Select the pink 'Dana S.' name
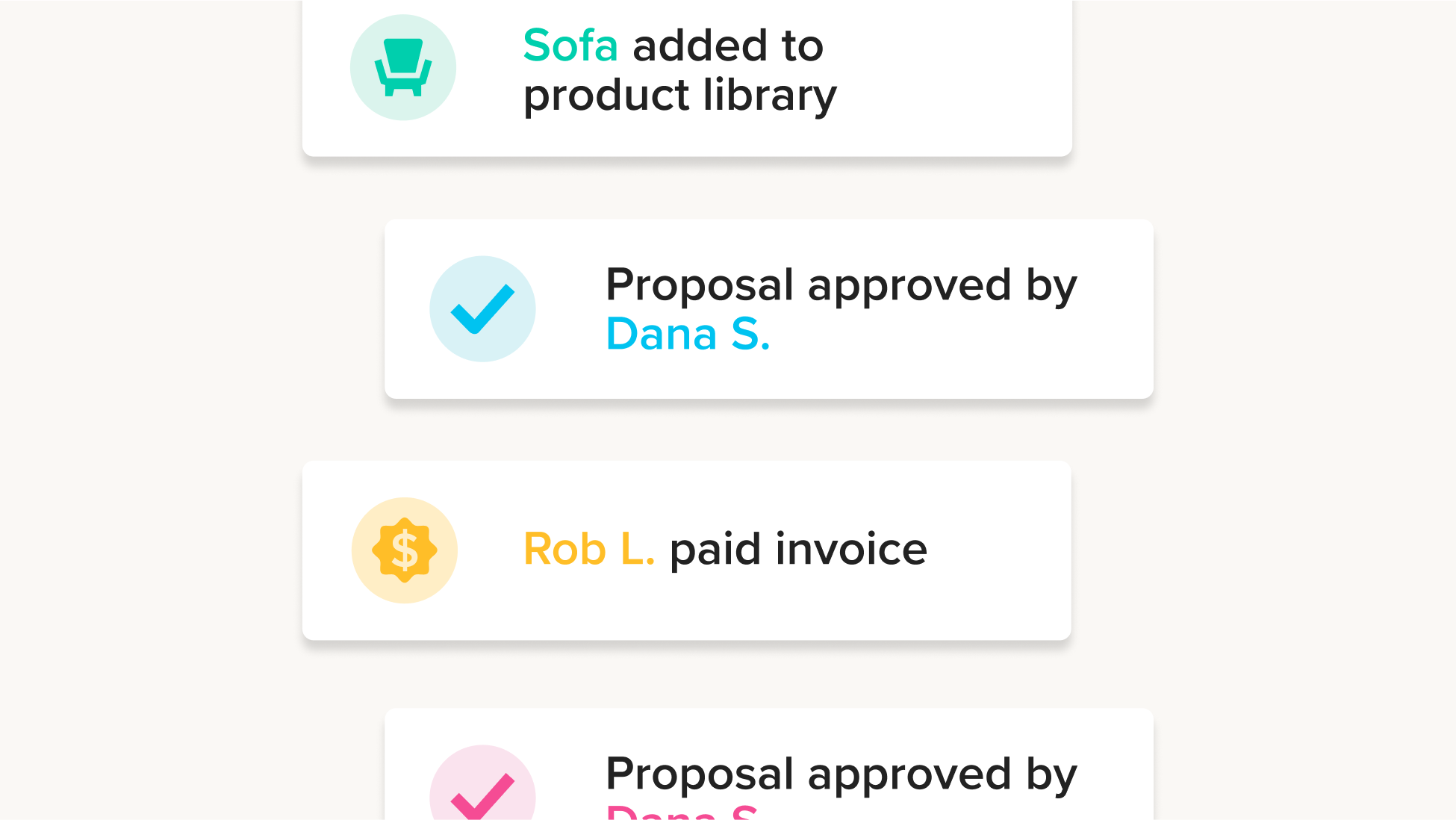This screenshot has width=1456, height=820. (x=682, y=812)
